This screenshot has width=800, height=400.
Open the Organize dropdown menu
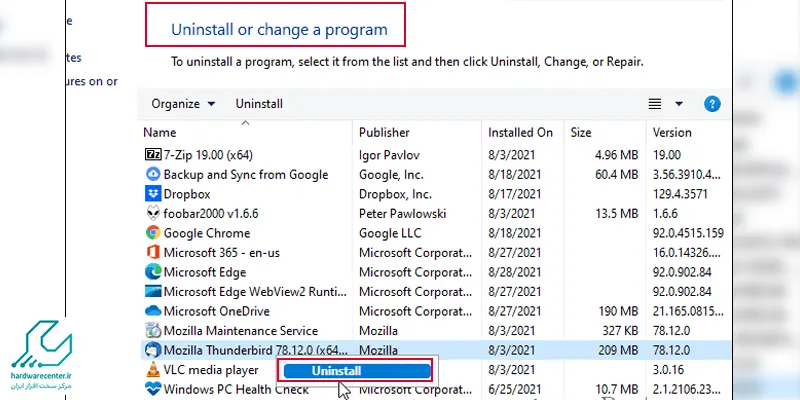[183, 104]
